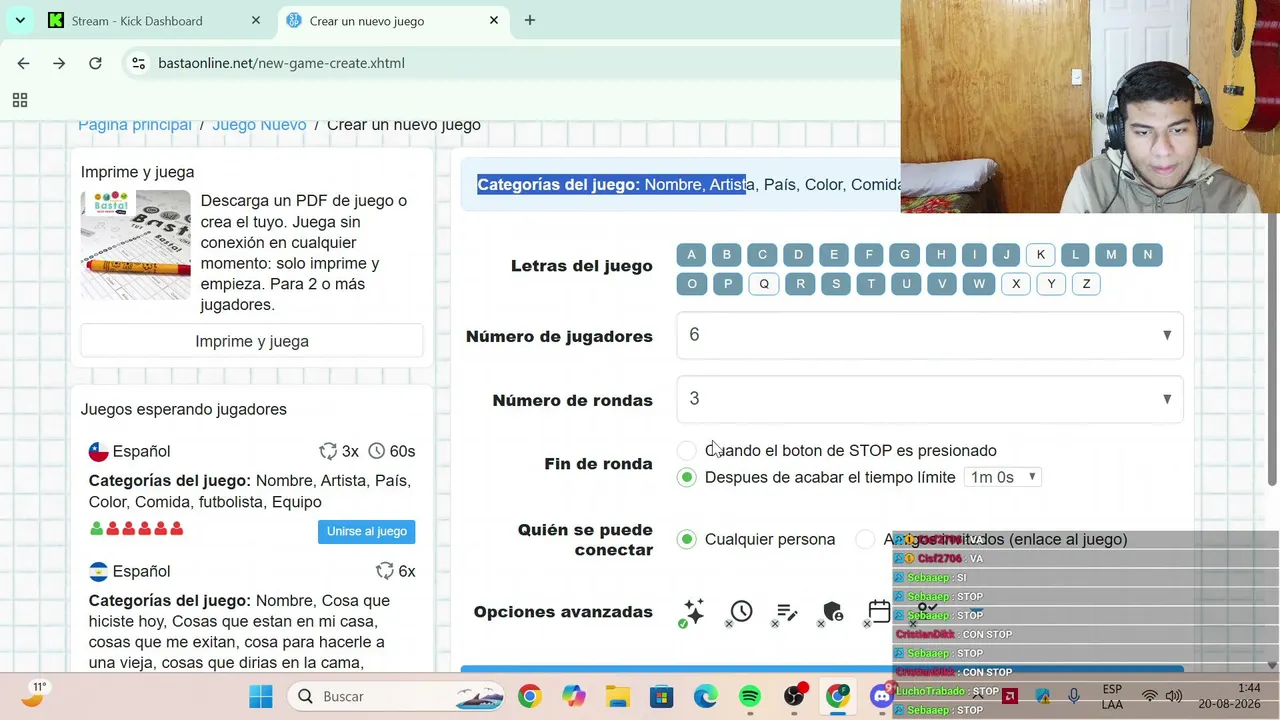The height and width of the screenshot is (720, 1280).
Task: Click the 'Unirse al juego' button
Action: [x=367, y=531]
